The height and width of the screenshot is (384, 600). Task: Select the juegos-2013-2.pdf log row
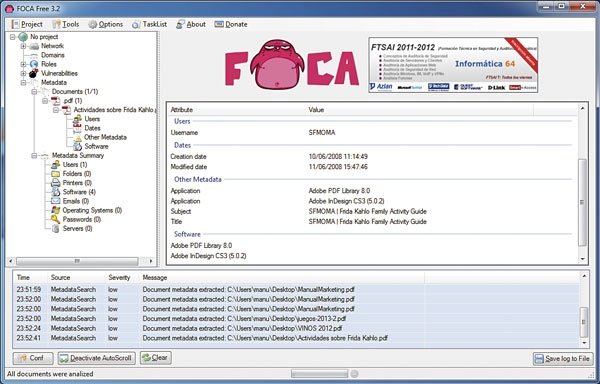click(296, 319)
